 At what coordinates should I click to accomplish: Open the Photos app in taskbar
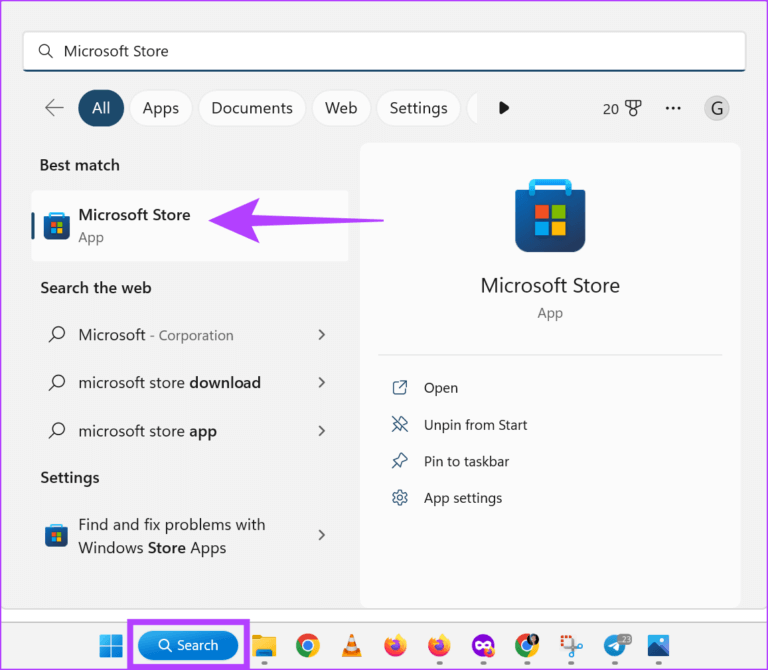tap(658, 646)
